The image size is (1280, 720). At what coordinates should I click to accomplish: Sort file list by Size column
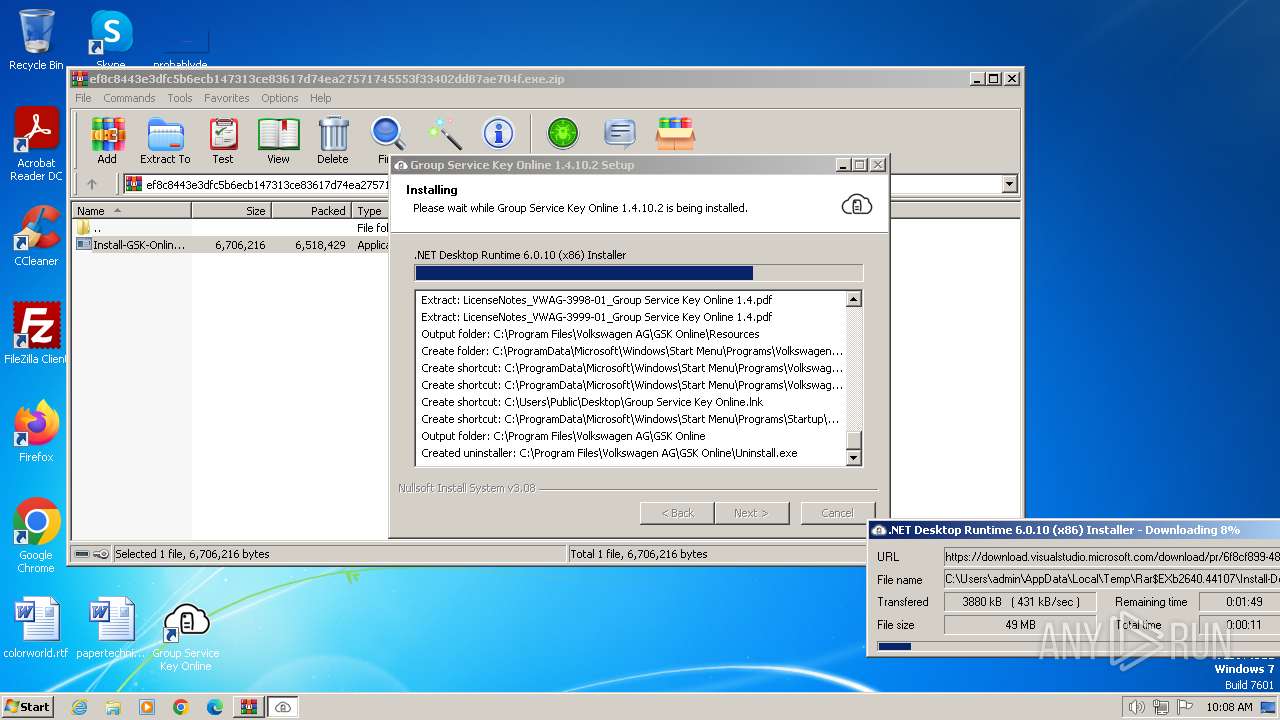click(231, 211)
